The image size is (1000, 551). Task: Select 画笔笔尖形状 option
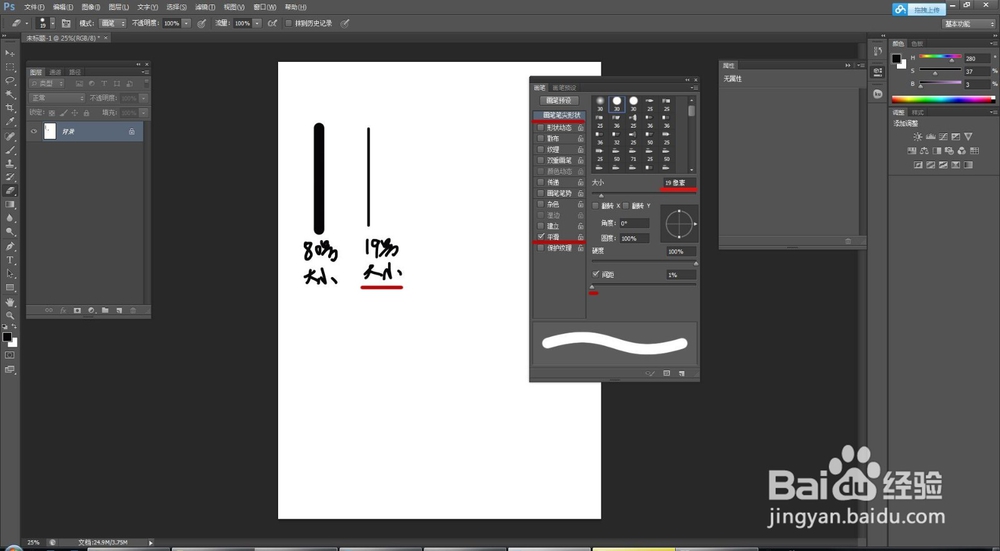(559, 115)
